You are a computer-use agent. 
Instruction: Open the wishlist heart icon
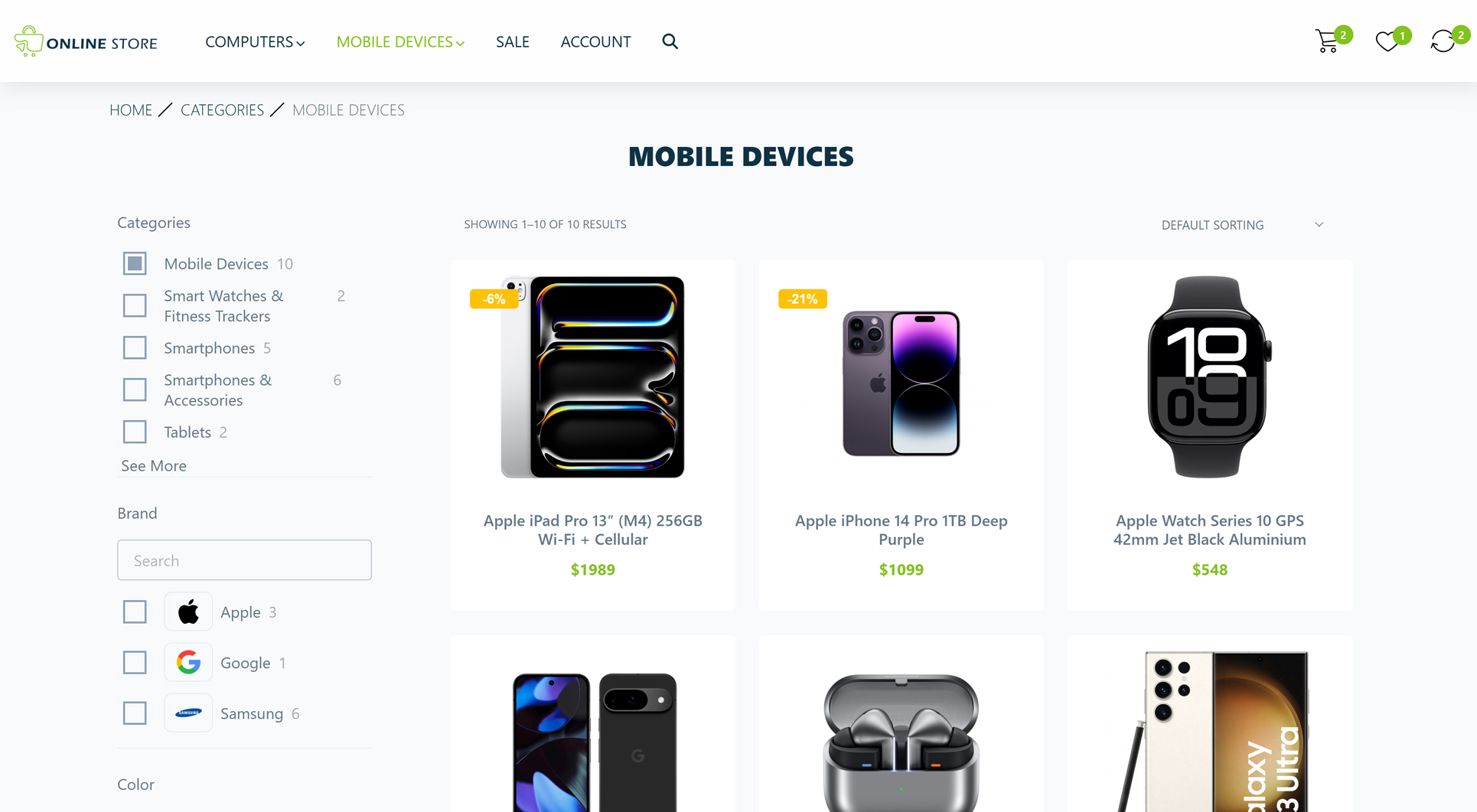(1387, 41)
